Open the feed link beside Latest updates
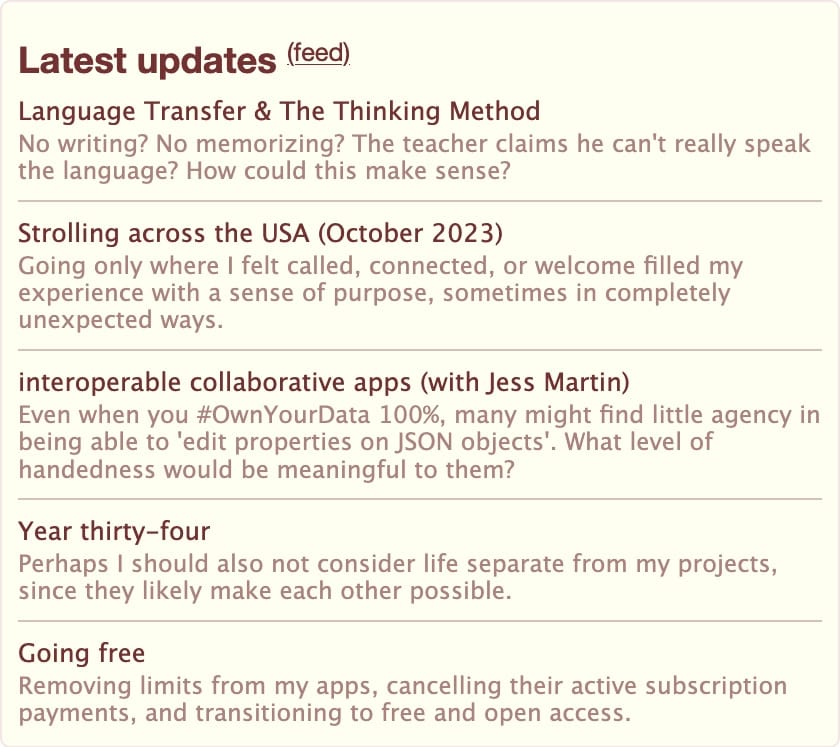The width and height of the screenshot is (840, 747). click(319, 54)
